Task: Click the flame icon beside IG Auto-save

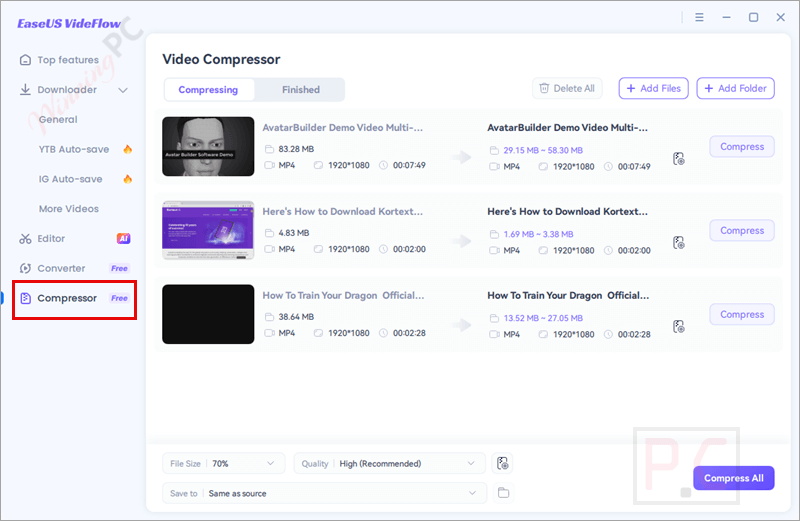Action: pos(128,179)
